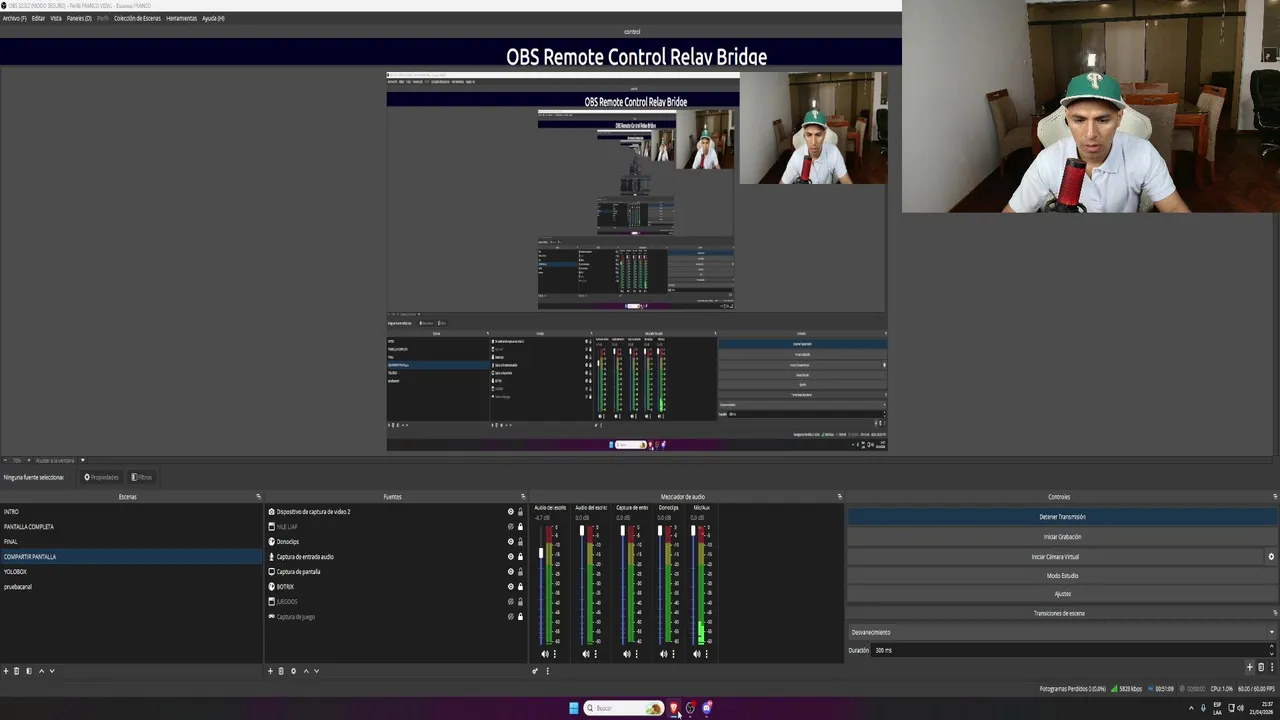The image size is (1280, 720).
Task: Click Iniciar Grabación button
Action: pyautogui.click(x=1062, y=537)
